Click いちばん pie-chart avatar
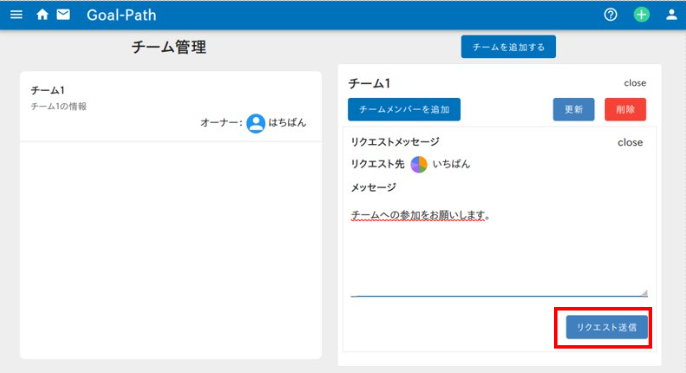Image resolution: width=686 pixels, height=373 pixels. [x=419, y=164]
